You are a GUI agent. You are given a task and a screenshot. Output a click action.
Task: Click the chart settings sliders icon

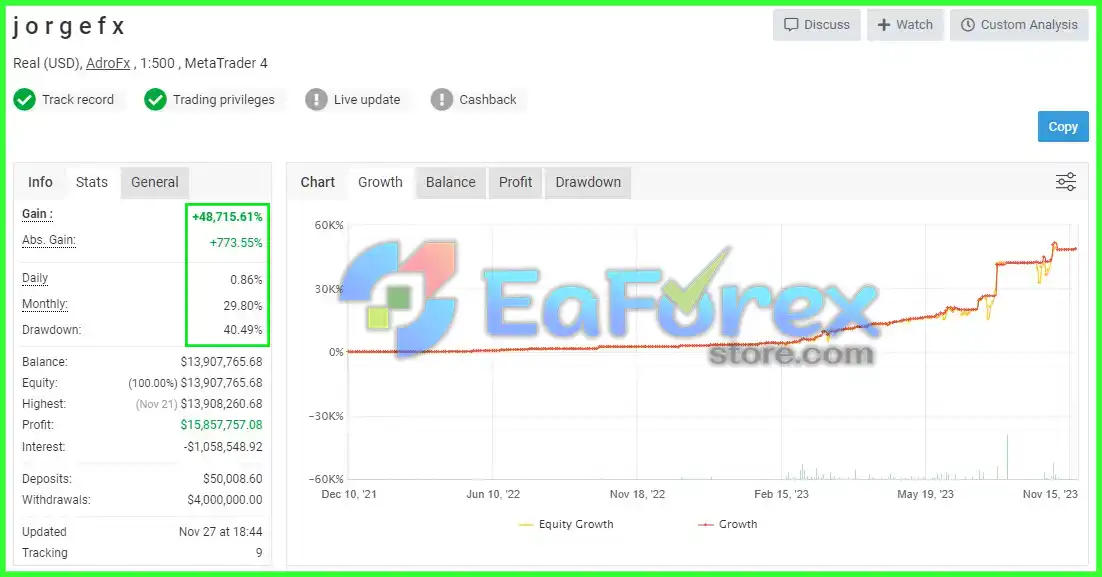1065,182
